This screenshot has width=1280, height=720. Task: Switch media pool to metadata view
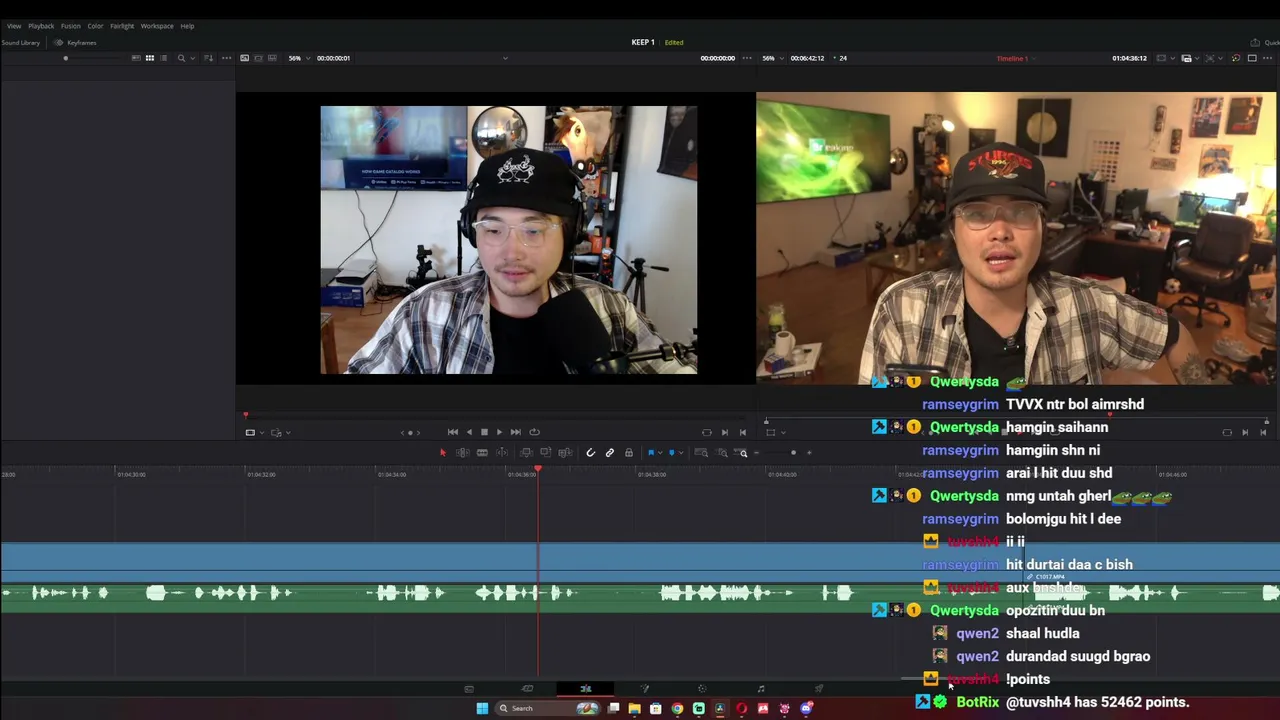click(136, 58)
